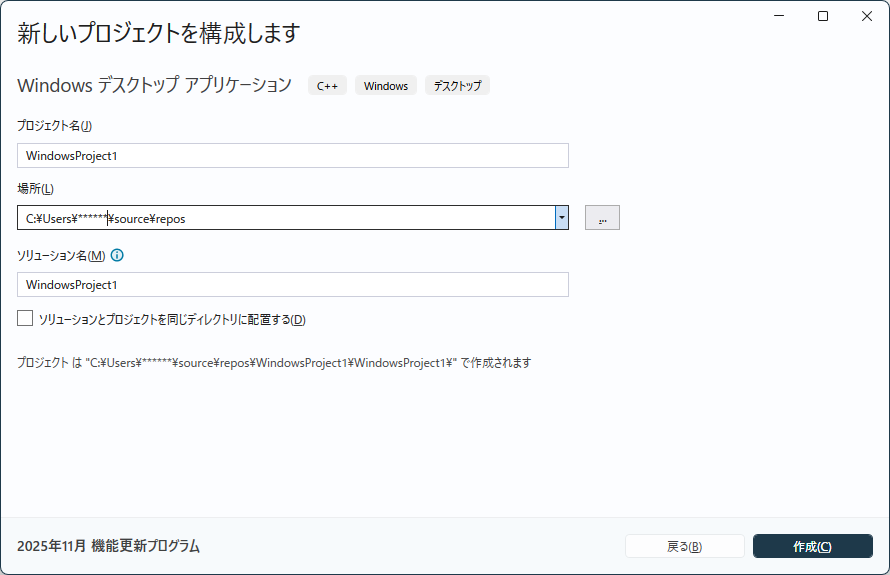Click the project creation path preview text

[x=274, y=363]
